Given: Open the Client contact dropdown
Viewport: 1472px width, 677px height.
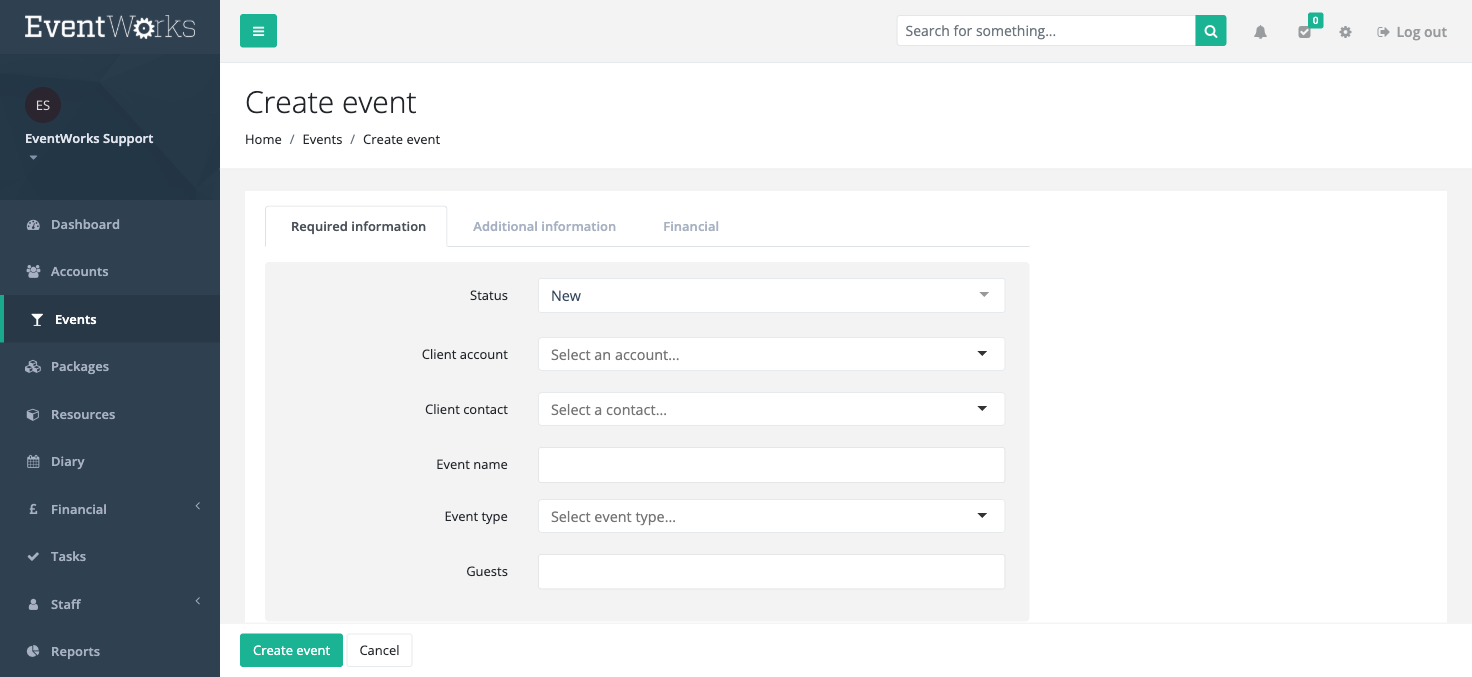Looking at the screenshot, I should (771, 409).
